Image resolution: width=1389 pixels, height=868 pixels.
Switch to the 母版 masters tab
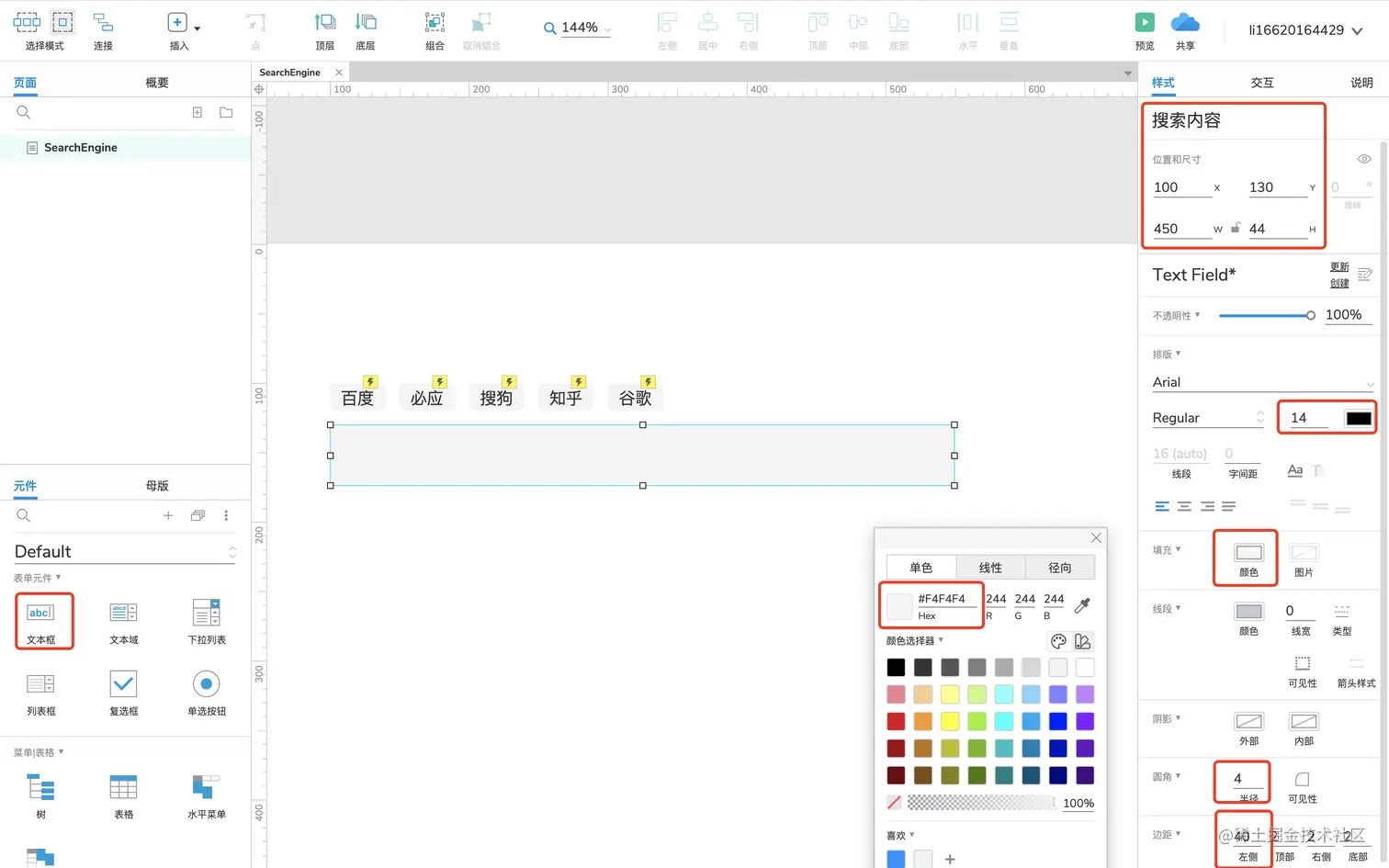pos(157,486)
